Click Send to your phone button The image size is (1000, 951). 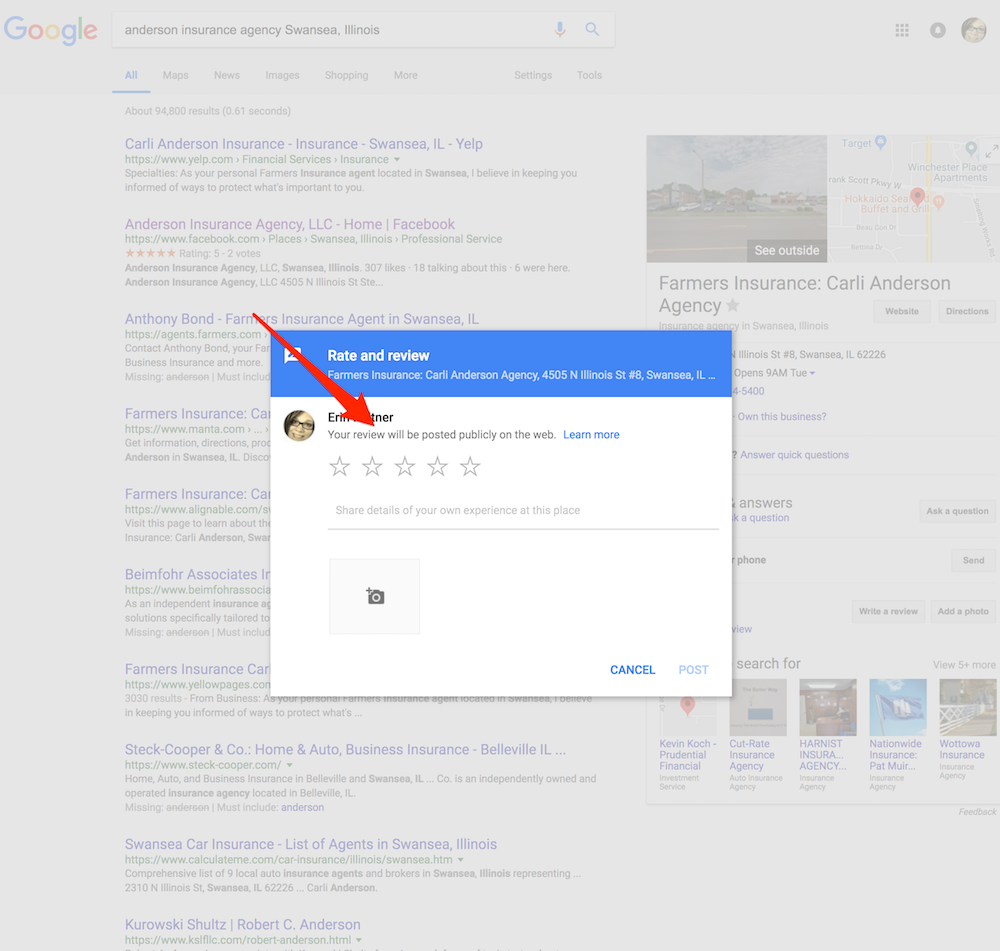click(x=973, y=560)
